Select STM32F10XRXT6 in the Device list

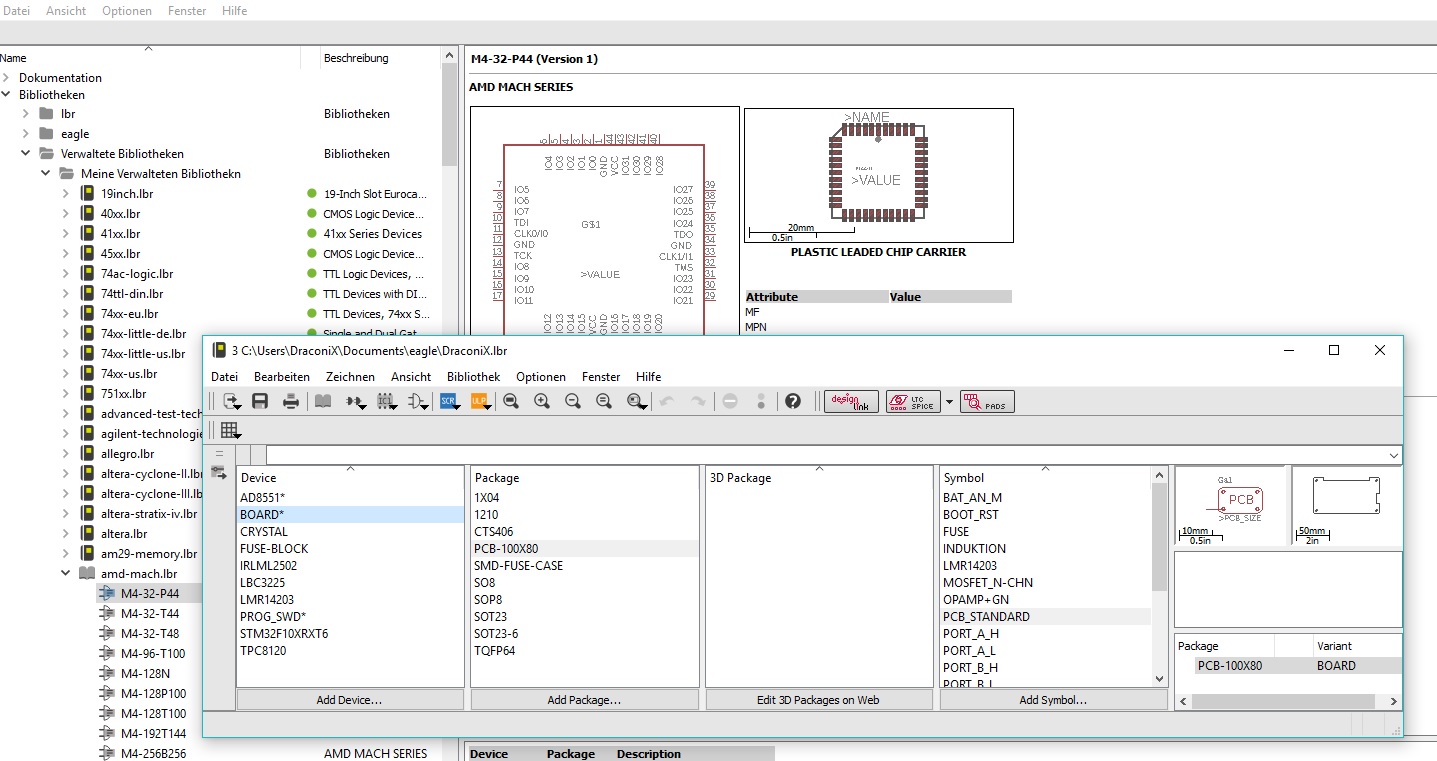click(x=284, y=634)
